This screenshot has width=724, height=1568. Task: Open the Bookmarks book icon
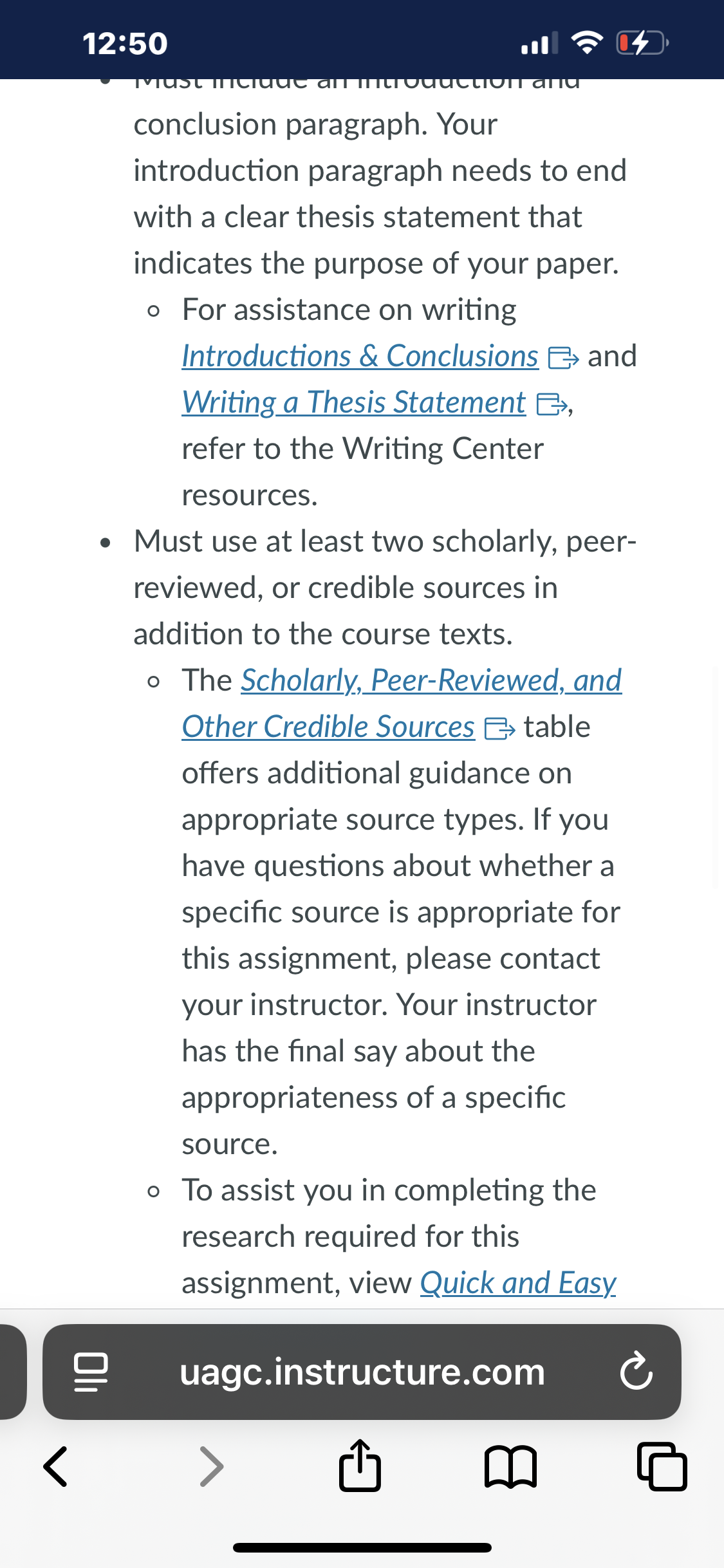click(510, 1467)
